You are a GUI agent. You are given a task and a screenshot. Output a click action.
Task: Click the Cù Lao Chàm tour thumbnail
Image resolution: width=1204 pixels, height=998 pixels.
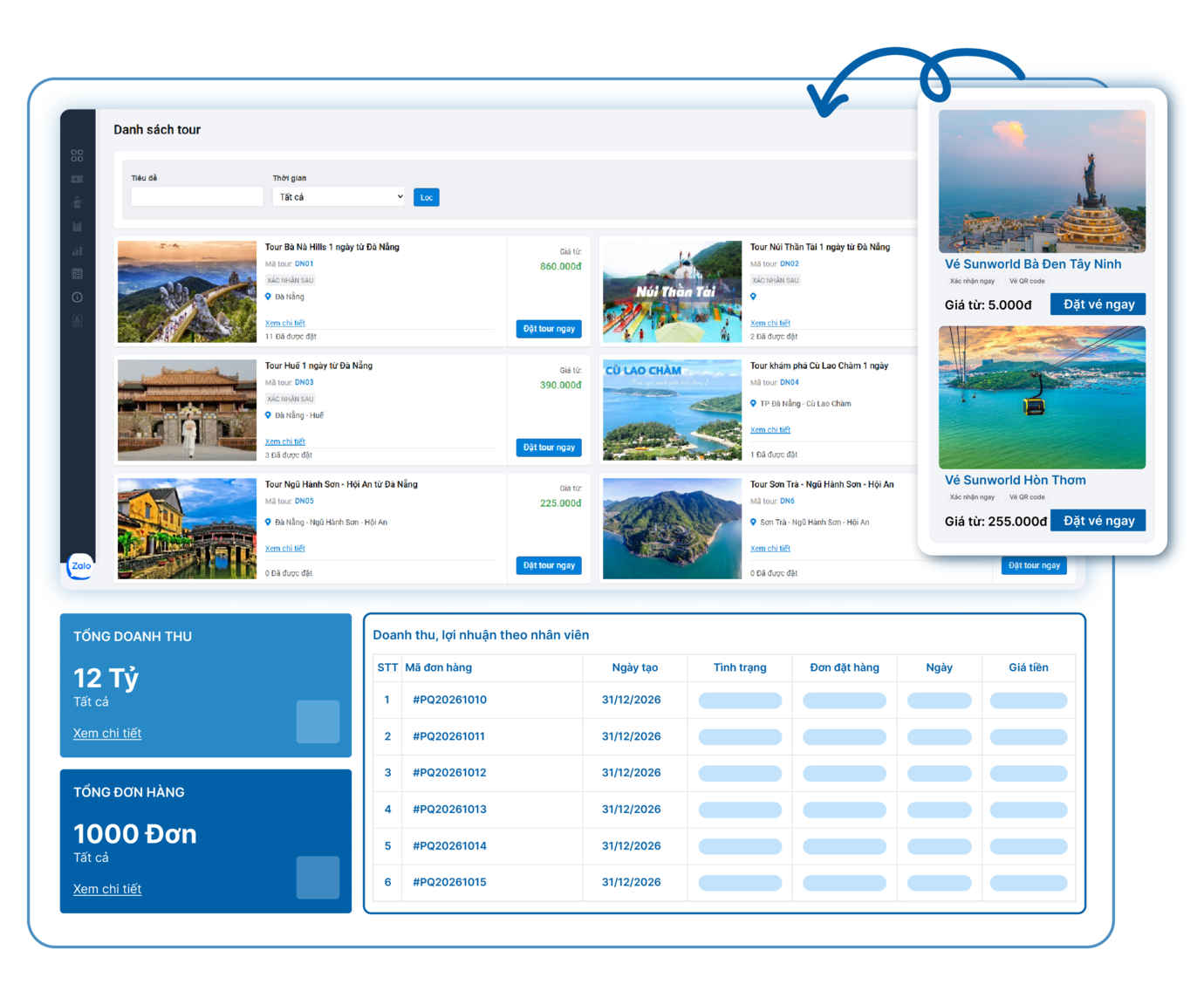672,410
